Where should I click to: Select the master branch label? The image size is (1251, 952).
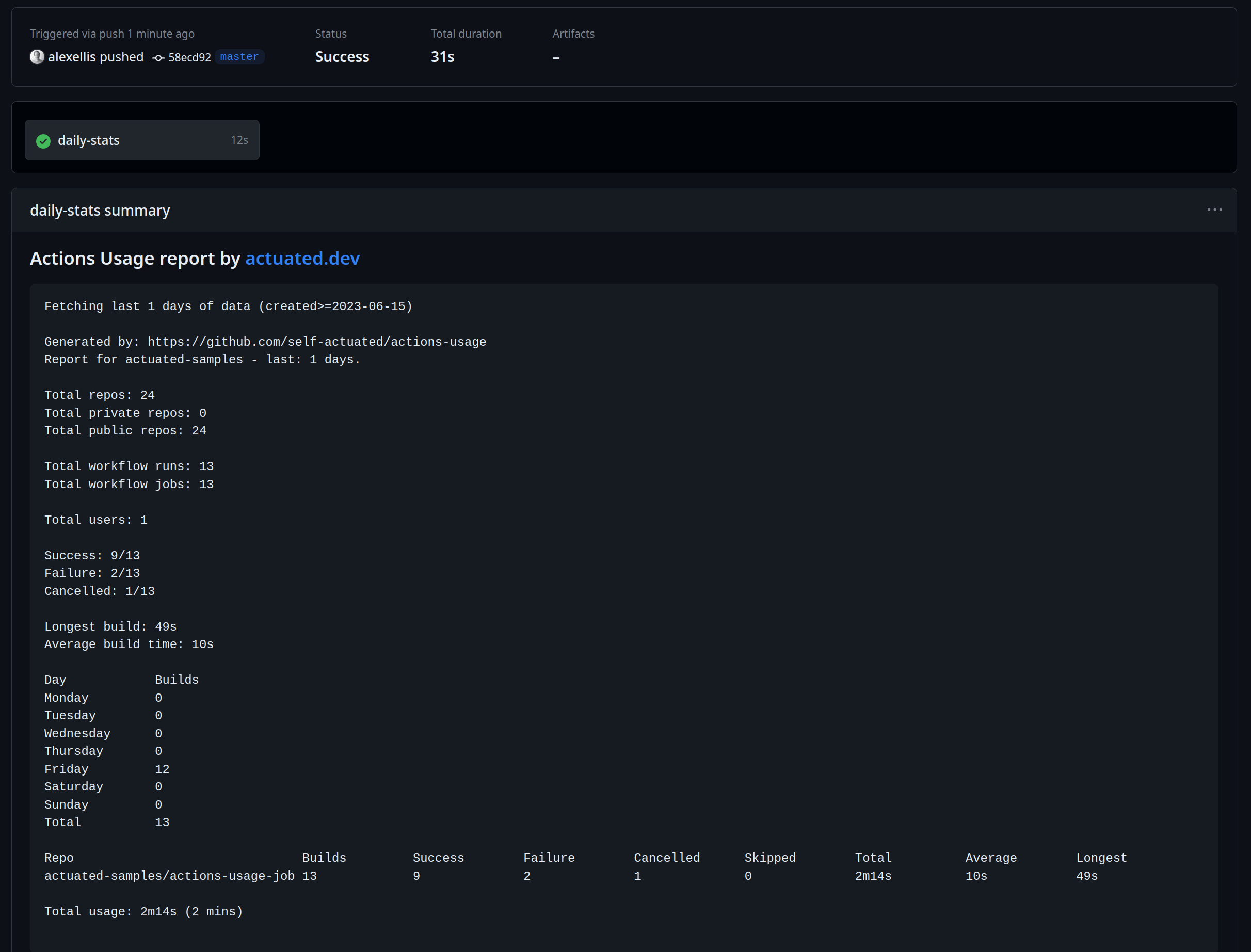click(239, 57)
